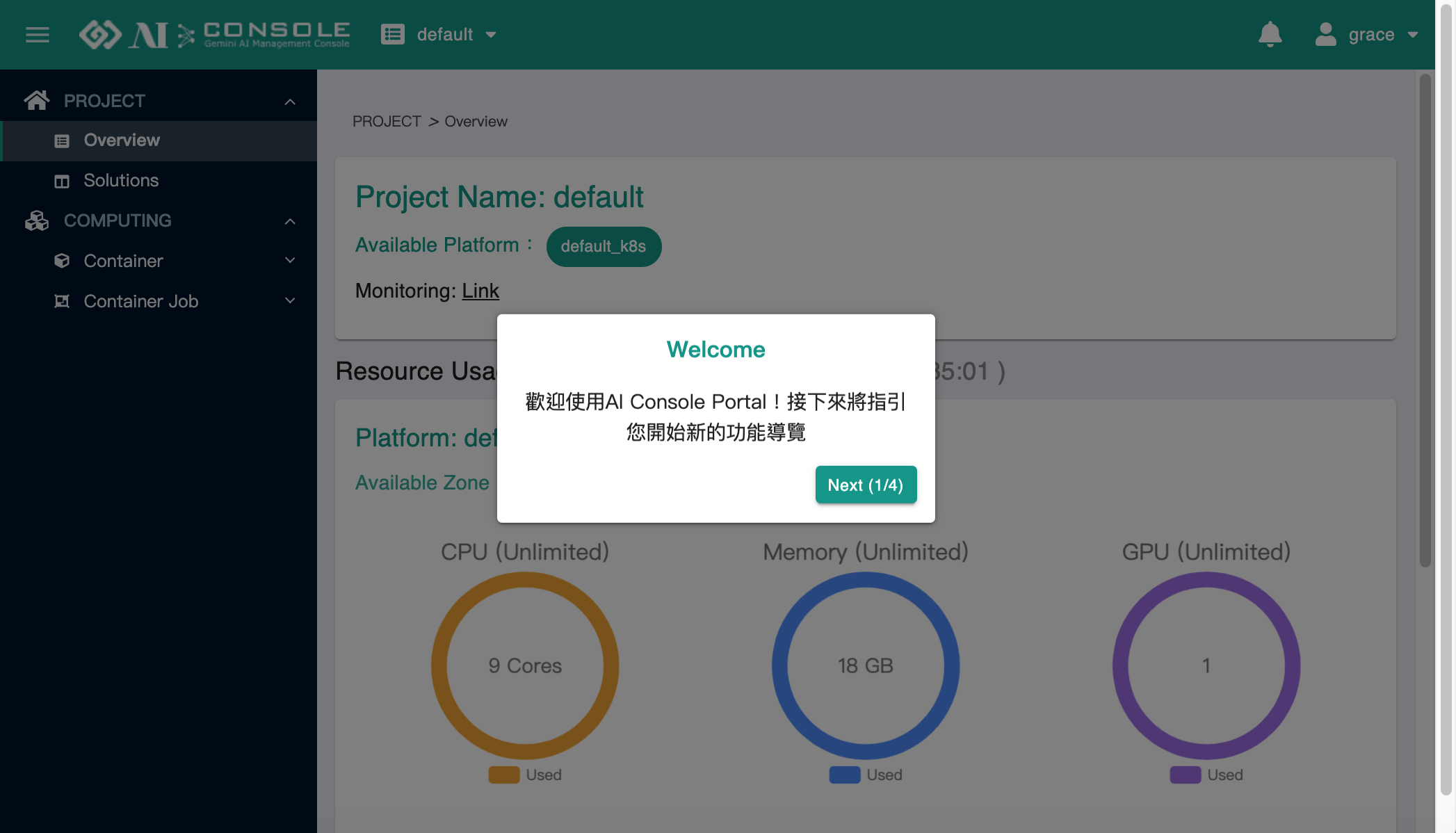This screenshot has width=1456, height=833.
Task: Click the Memory blue donut chart
Action: tap(866, 665)
